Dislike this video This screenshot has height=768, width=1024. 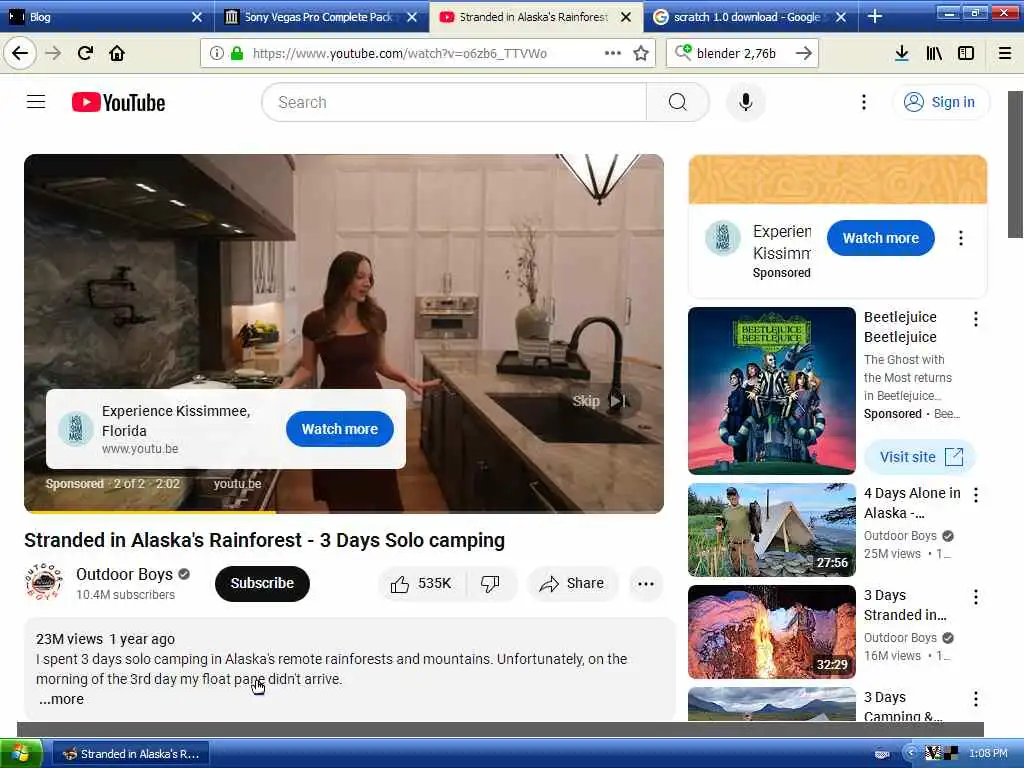coord(491,584)
